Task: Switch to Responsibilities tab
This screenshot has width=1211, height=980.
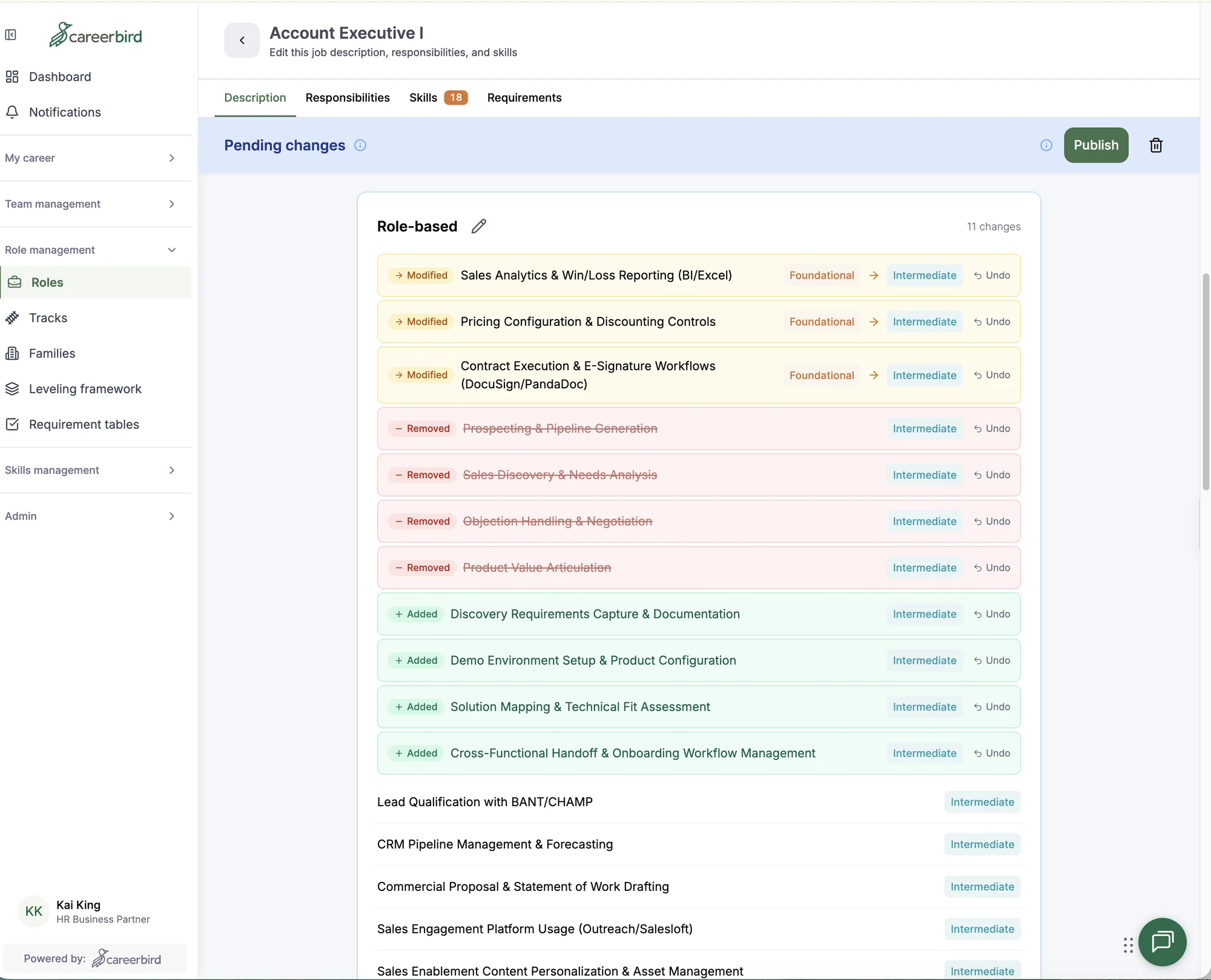Action: point(348,98)
